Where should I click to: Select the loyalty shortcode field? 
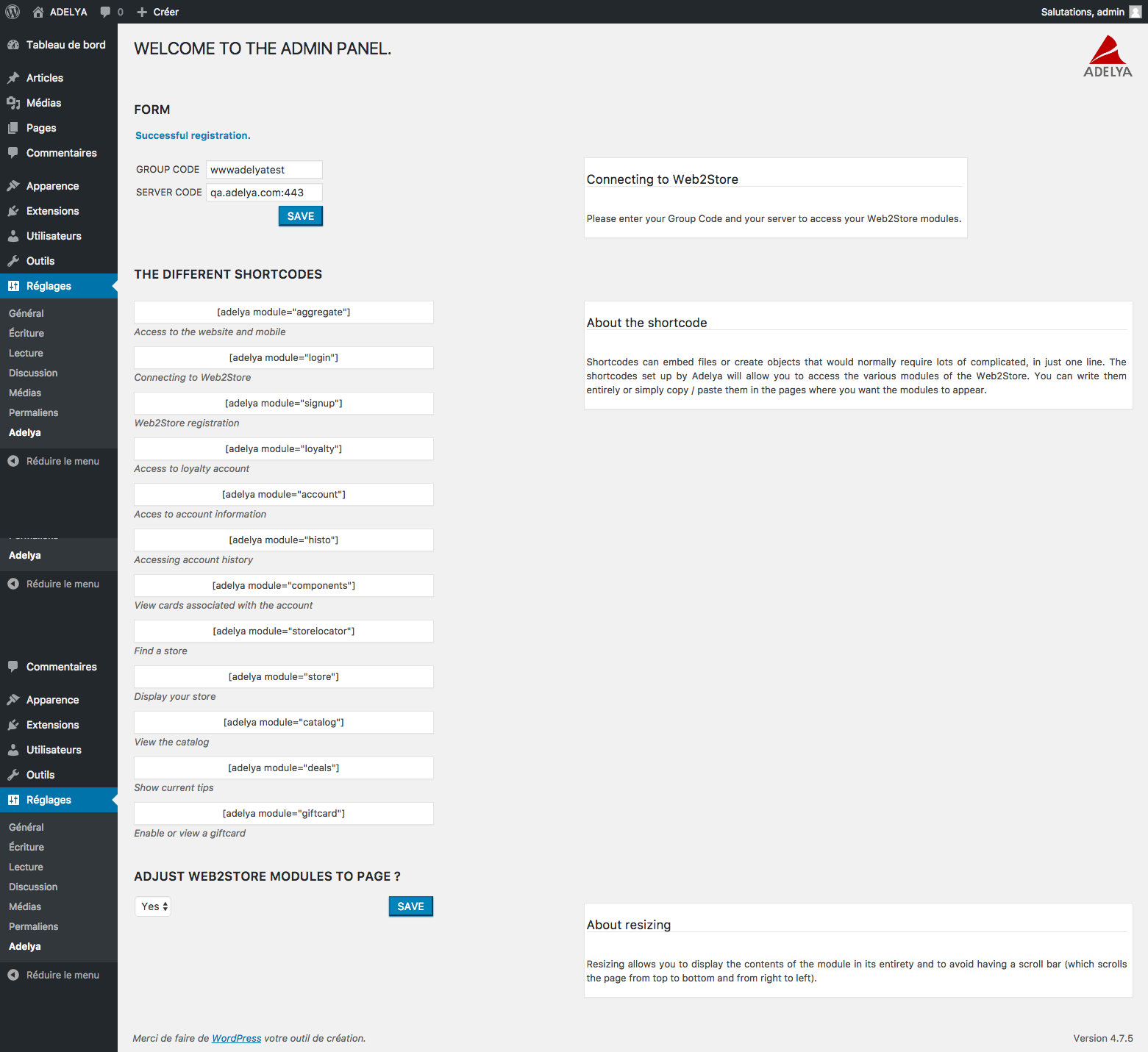284,448
